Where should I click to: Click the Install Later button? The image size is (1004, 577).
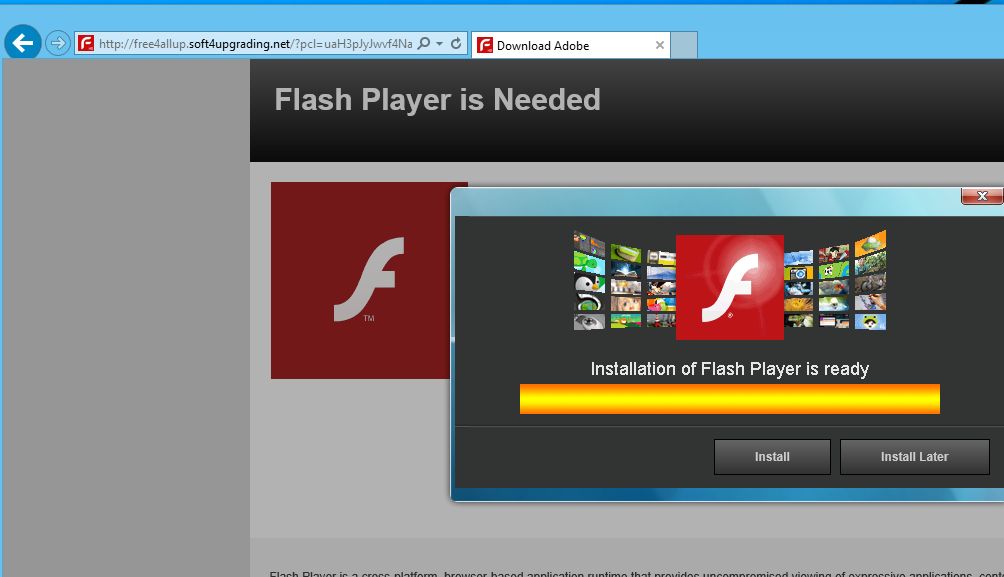(x=914, y=457)
